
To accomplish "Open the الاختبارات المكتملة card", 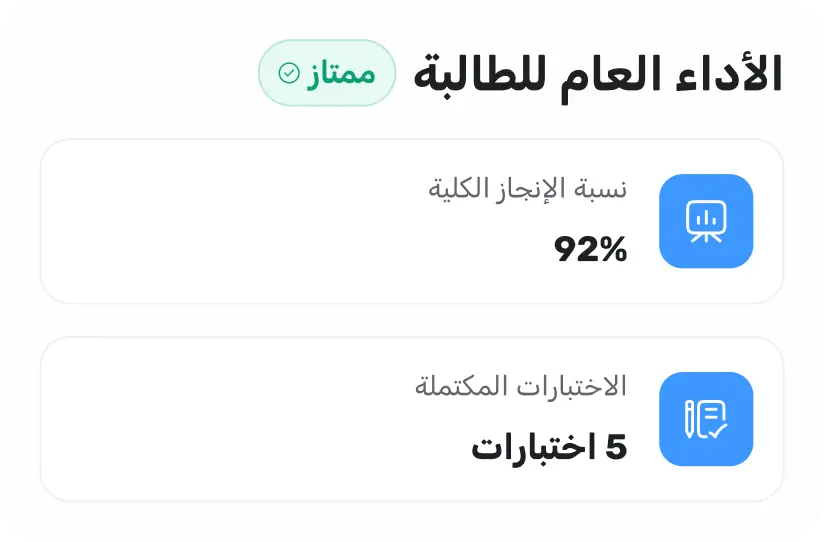I will 300,419.
